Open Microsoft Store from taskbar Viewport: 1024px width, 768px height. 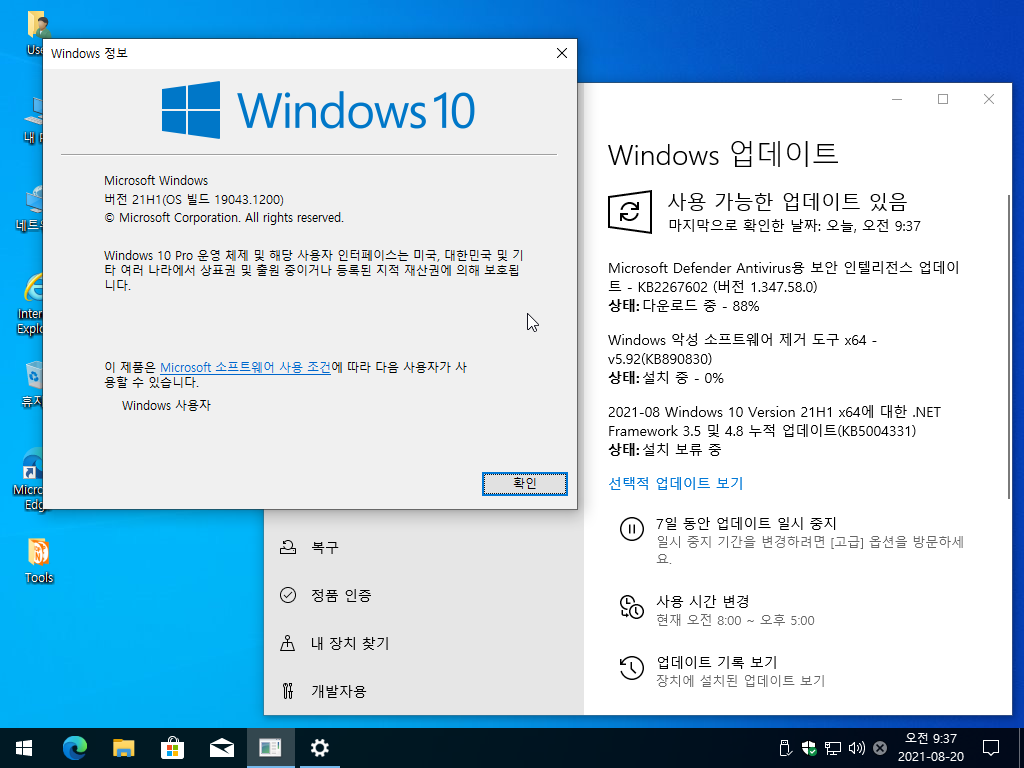[x=172, y=748]
